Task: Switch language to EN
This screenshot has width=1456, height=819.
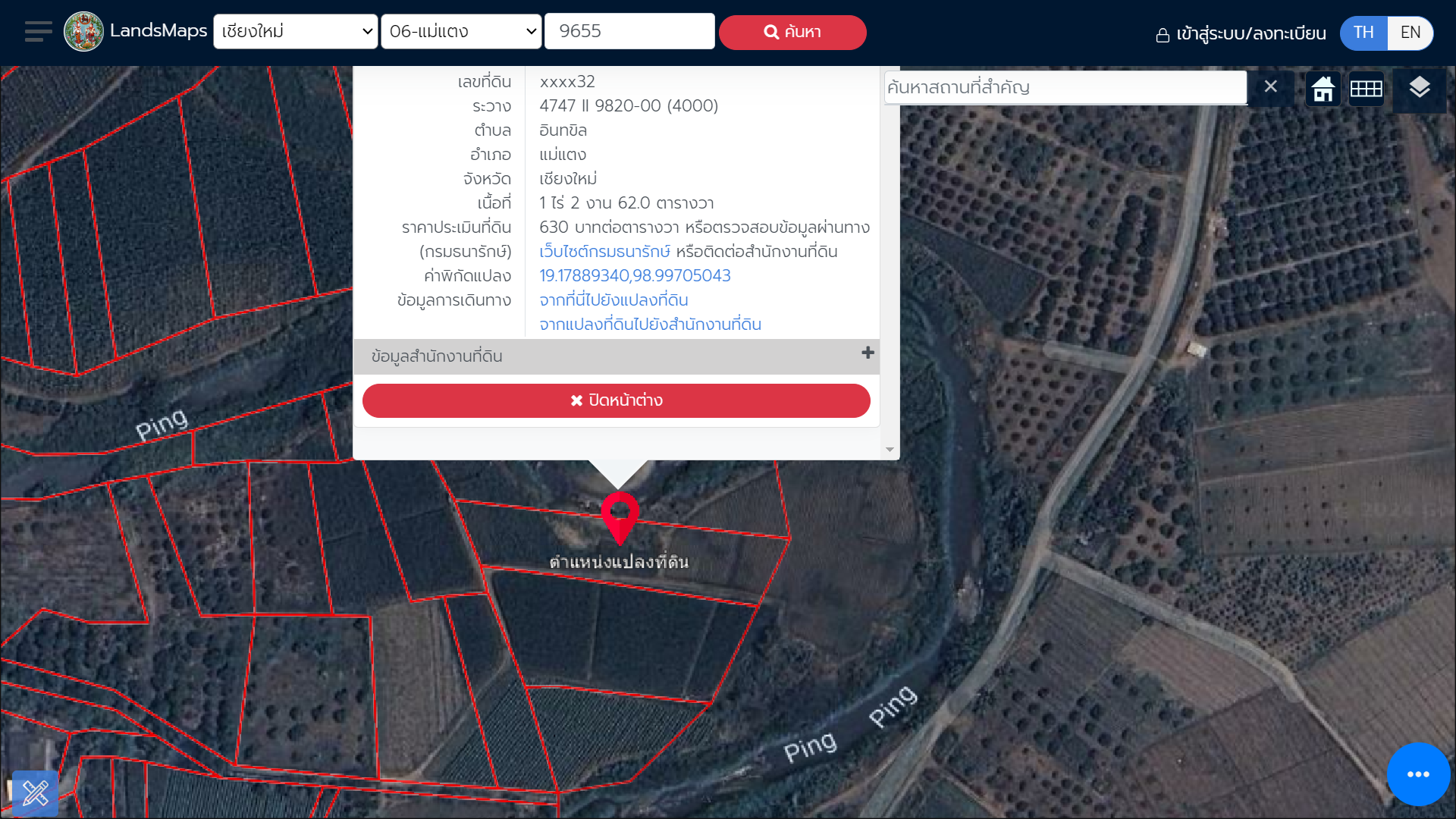Action: click(1410, 33)
